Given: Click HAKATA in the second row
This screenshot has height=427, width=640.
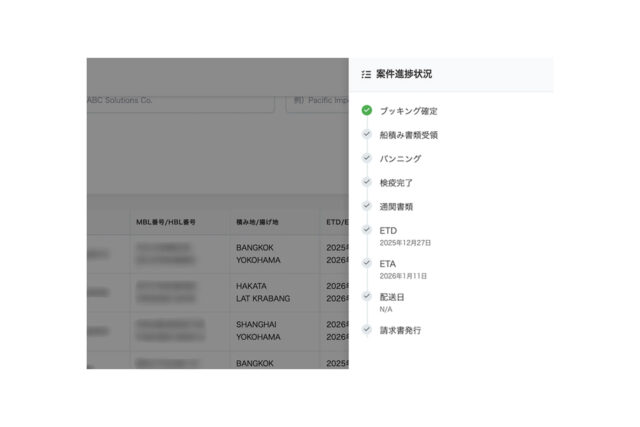Looking at the screenshot, I should tap(251, 286).
